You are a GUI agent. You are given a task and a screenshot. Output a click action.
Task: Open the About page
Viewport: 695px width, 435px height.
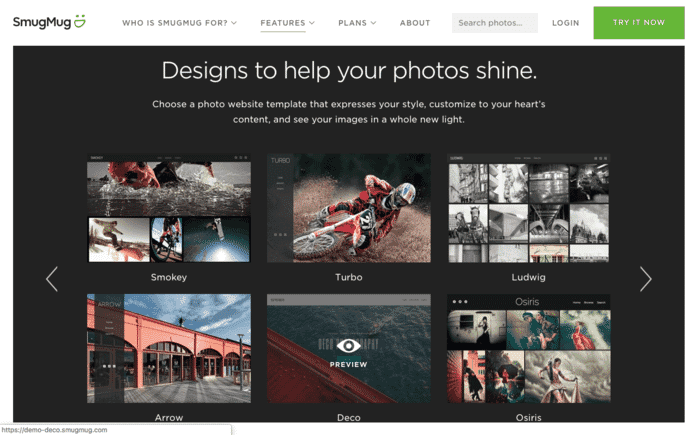pyautogui.click(x=415, y=23)
